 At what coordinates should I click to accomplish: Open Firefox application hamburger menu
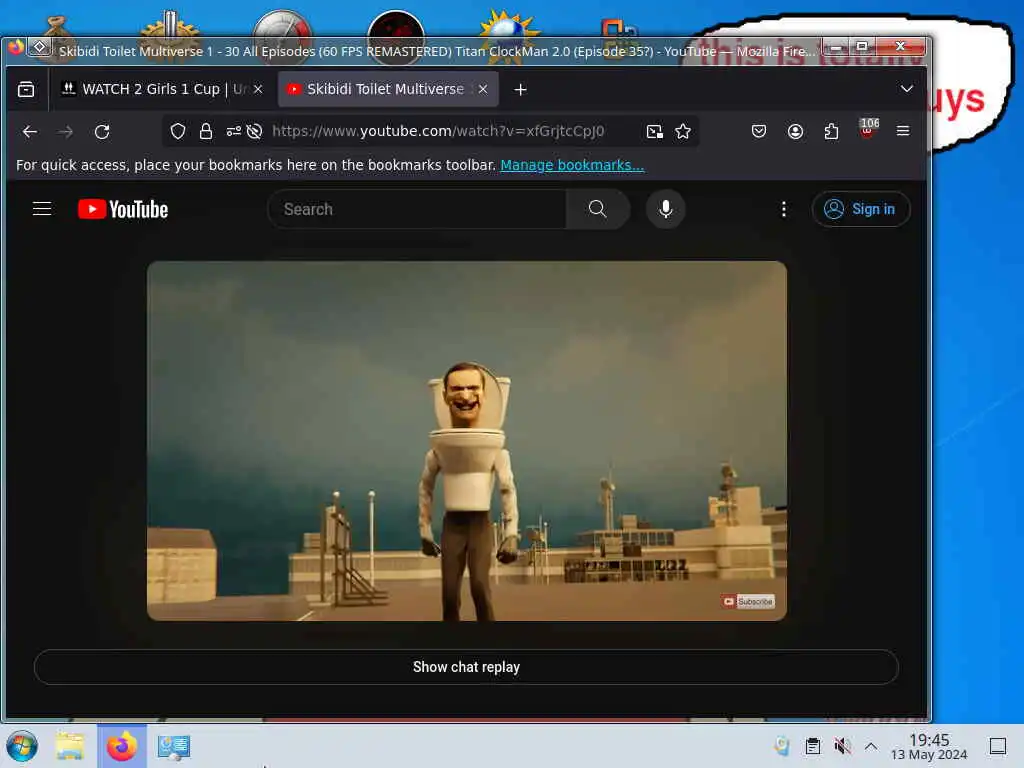[x=903, y=131]
